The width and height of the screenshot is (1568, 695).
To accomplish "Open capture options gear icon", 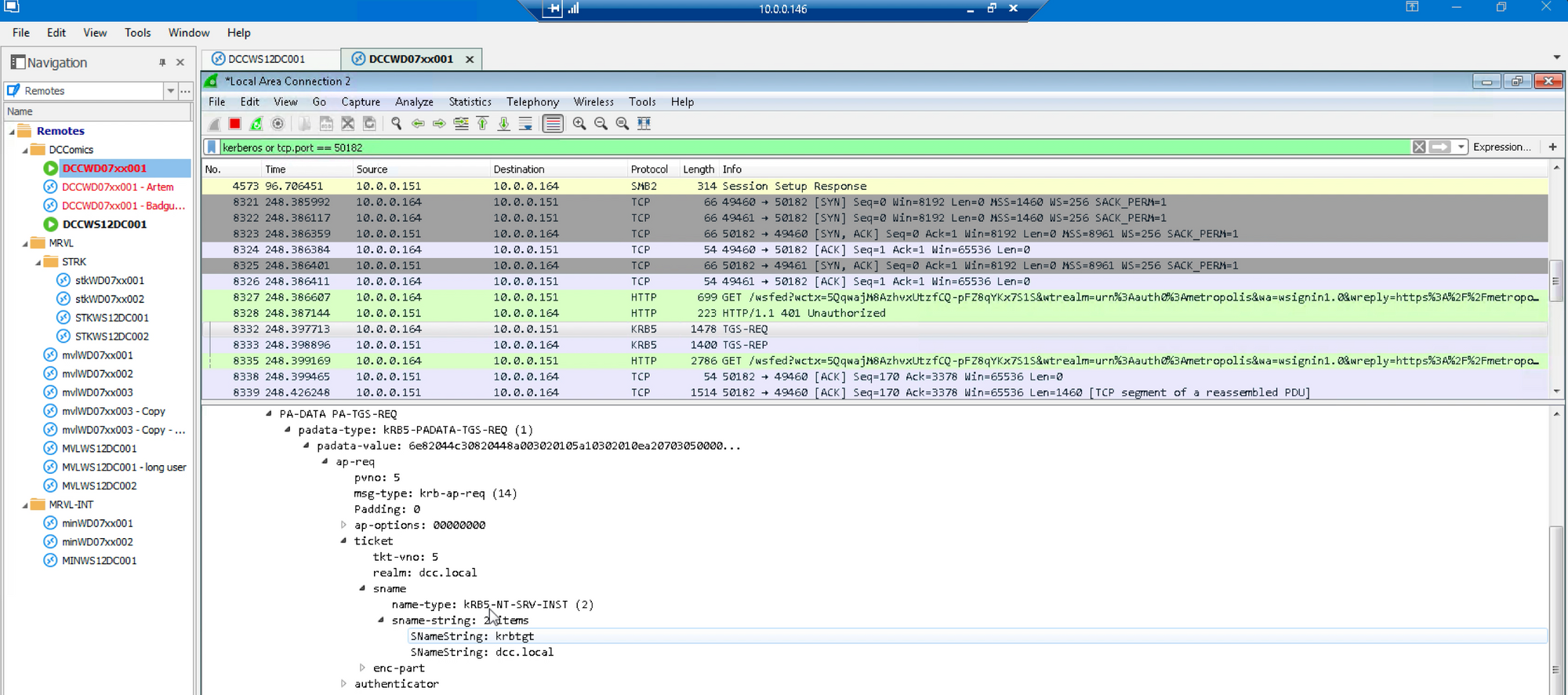I will (278, 124).
